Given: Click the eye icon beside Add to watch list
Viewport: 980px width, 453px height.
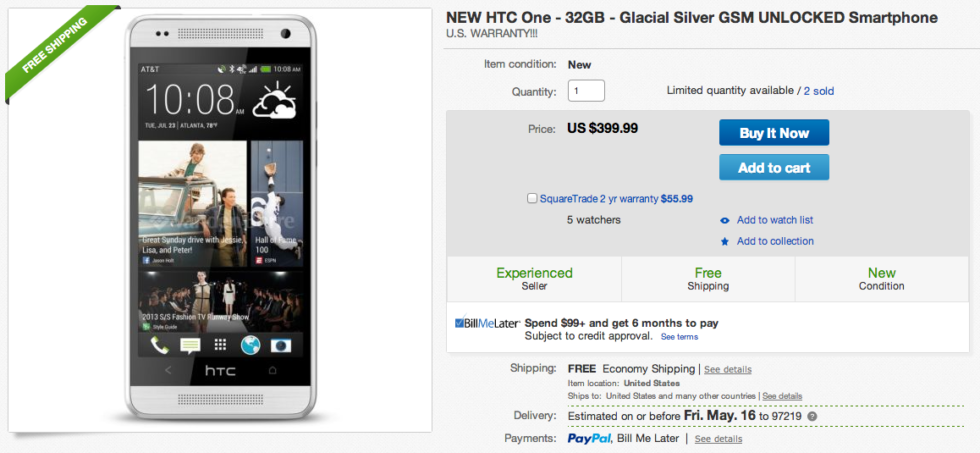Looking at the screenshot, I should tap(725, 220).
